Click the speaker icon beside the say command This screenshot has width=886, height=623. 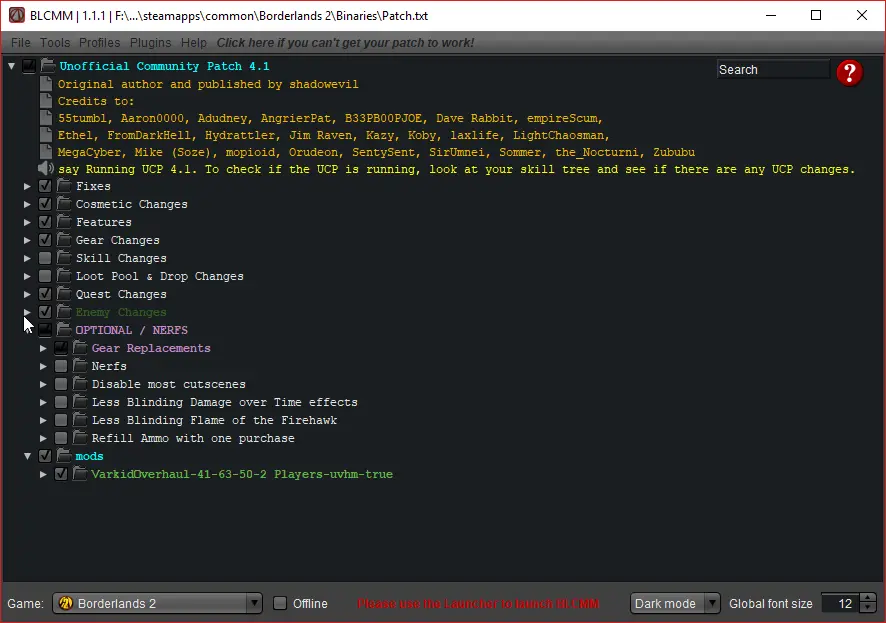pyautogui.click(x=46, y=169)
